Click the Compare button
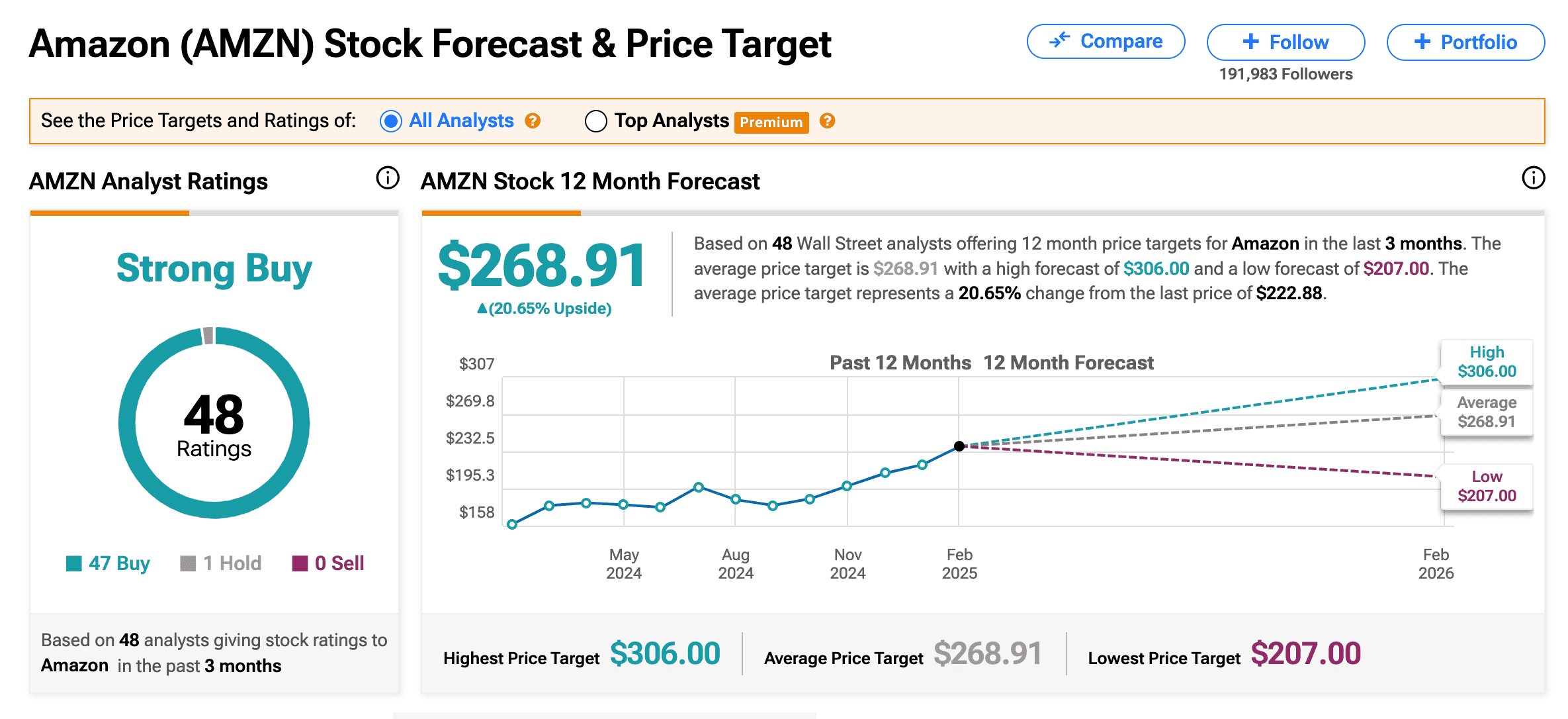The image size is (1568, 719). tap(1106, 42)
